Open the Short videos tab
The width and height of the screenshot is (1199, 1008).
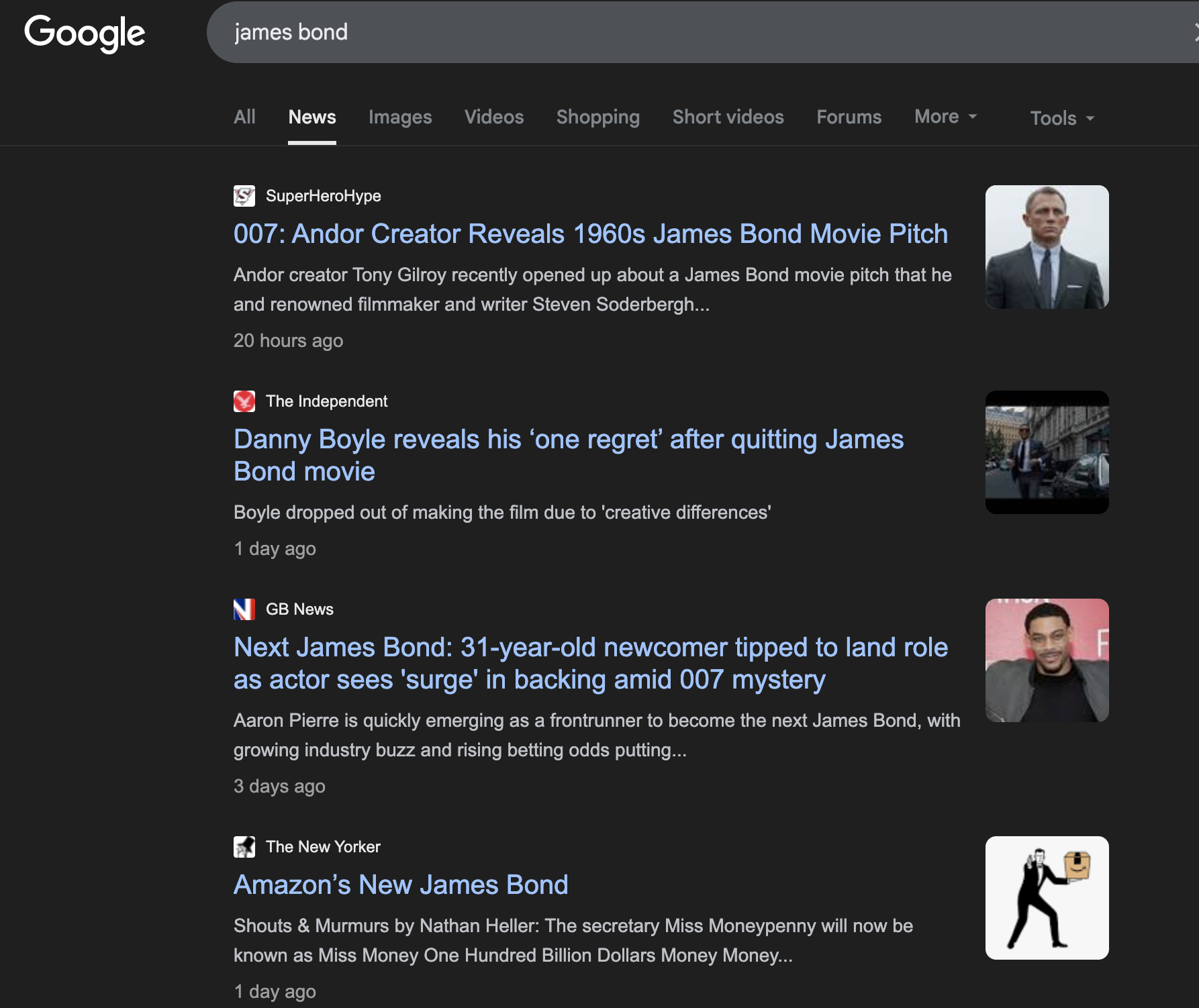(x=728, y=117)
